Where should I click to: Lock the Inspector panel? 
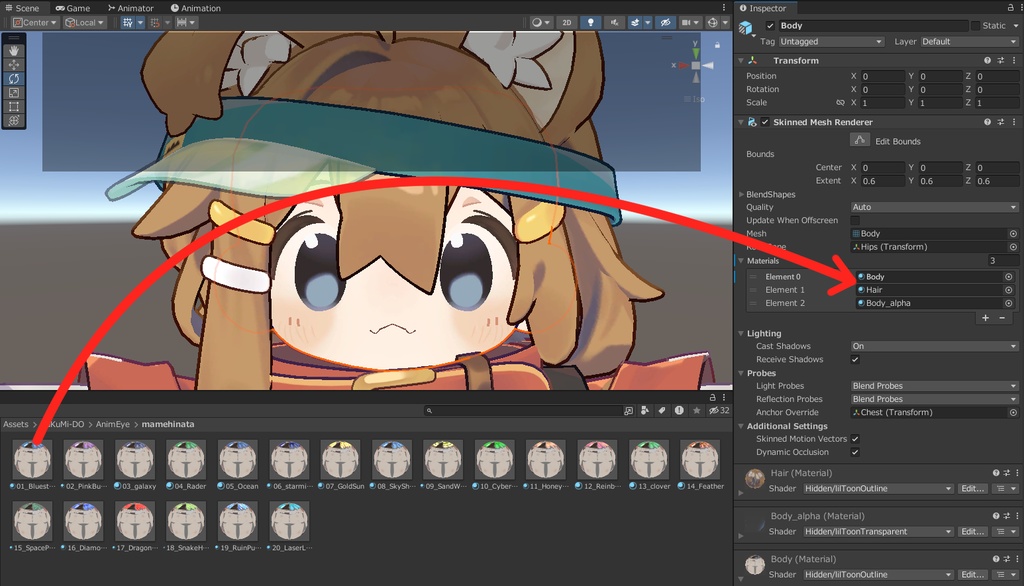coord(1010,8)
